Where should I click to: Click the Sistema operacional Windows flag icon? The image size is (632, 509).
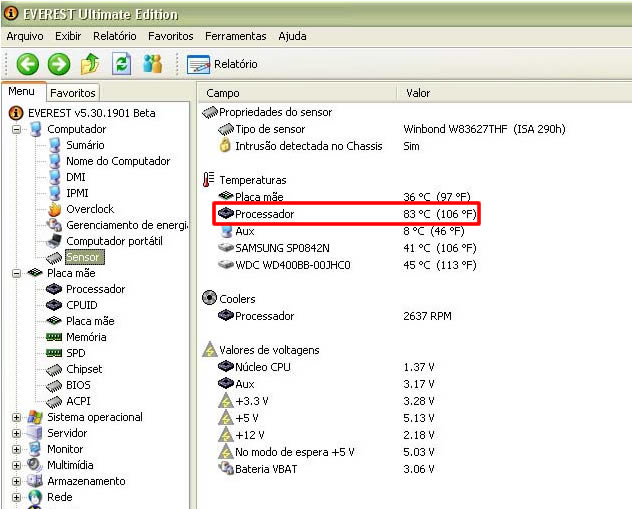[x=35, y=417]
